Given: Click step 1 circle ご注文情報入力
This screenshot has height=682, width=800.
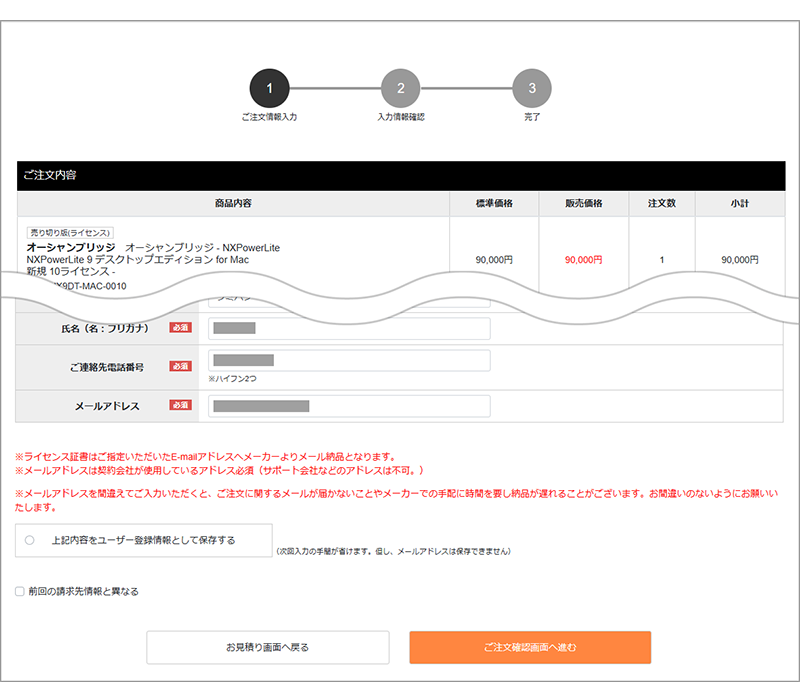Looking at the screenshot, I should coord(269,88).
